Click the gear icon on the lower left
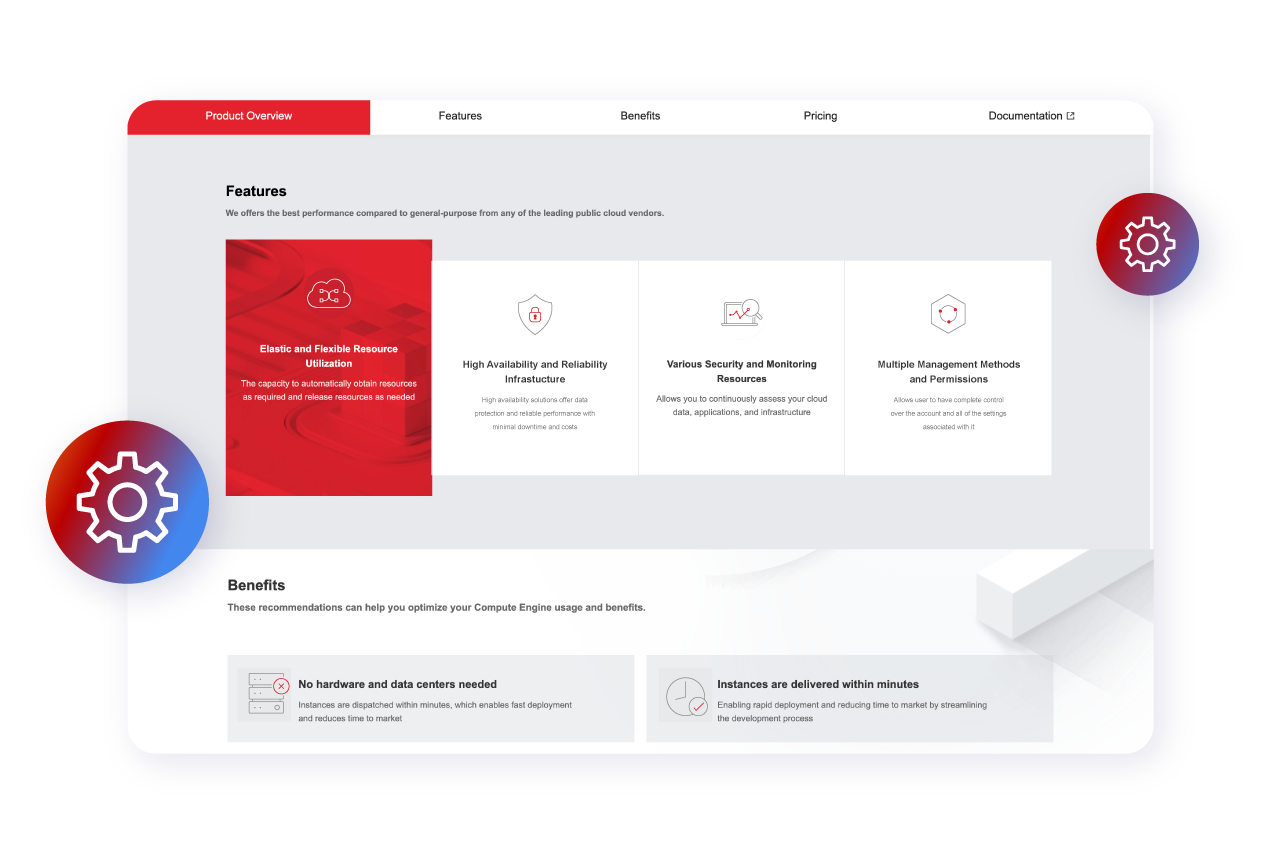Image resolution: width=1280 pixels, height=853 pixels. click(127, 501)
